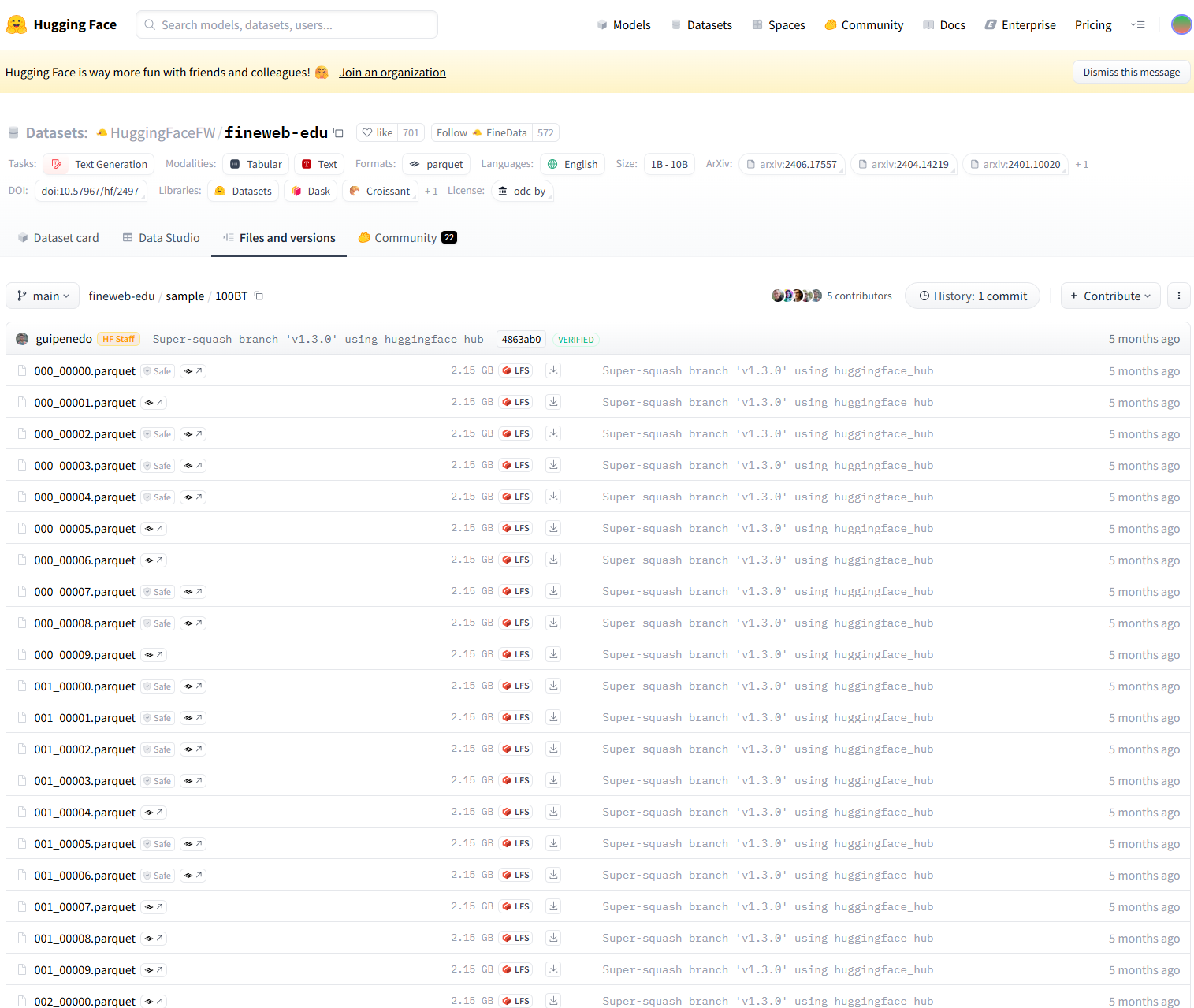Click the Safe badge on 001_00000.parquet
The height and width of the screenshot is (1008, 1194).
158,686
